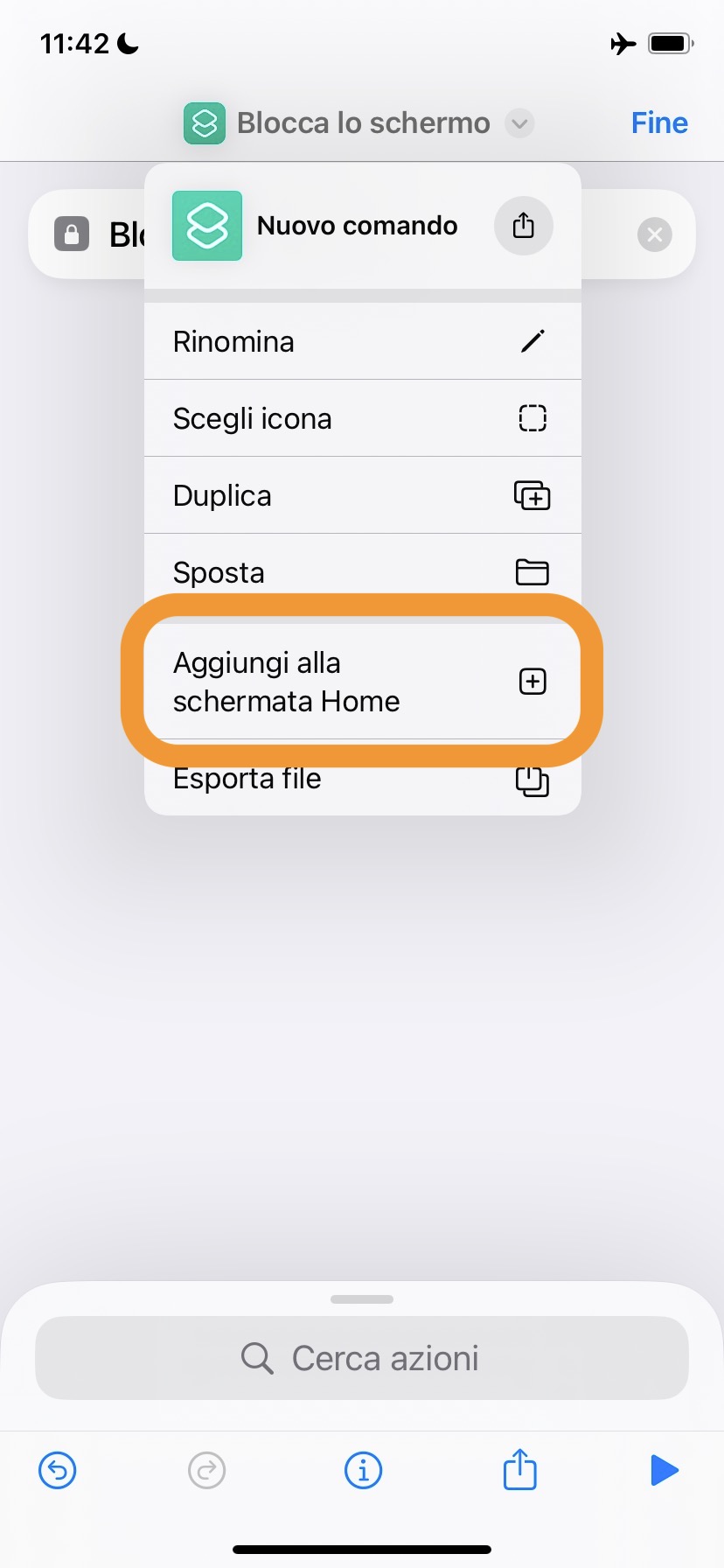Tap Aggiungi alla schermata Home

(x=362, y=682)
